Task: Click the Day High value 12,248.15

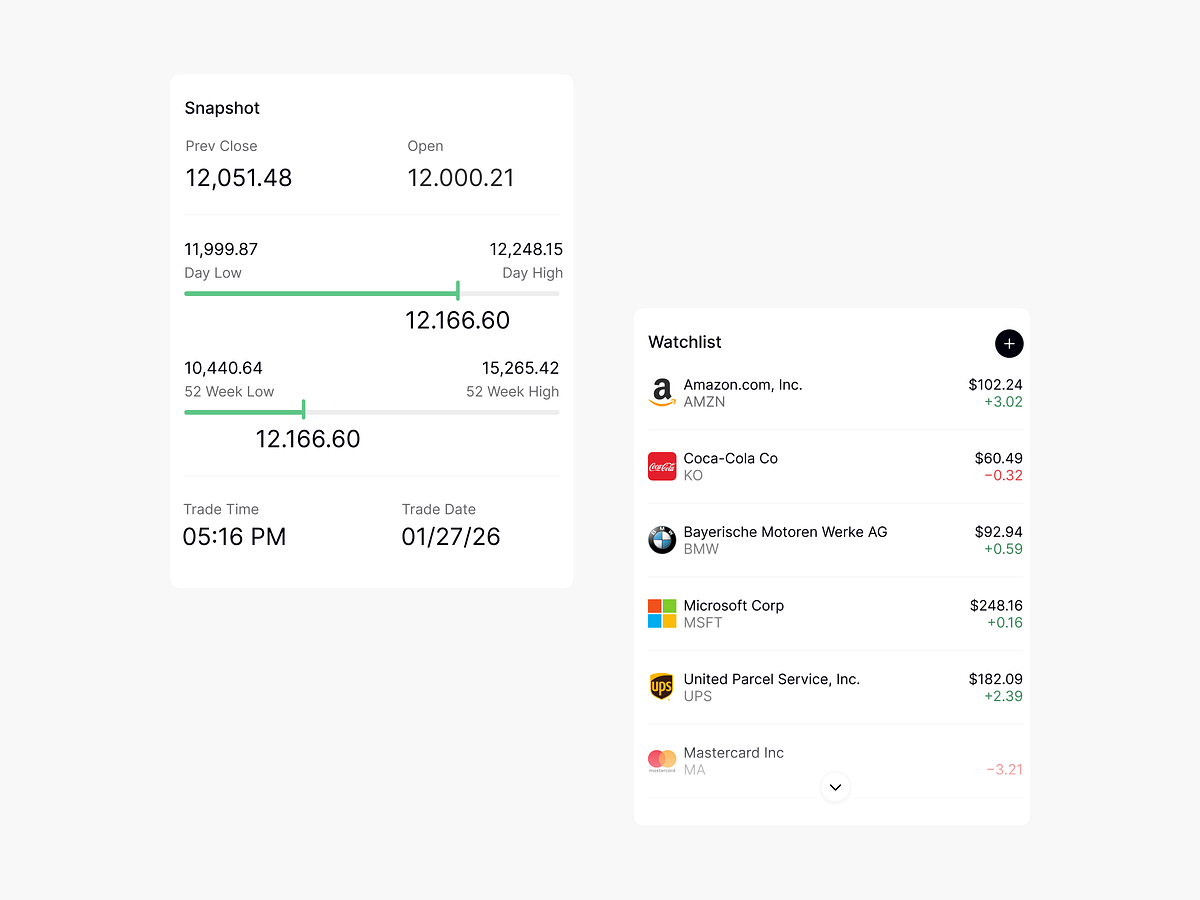Action: 526,249
